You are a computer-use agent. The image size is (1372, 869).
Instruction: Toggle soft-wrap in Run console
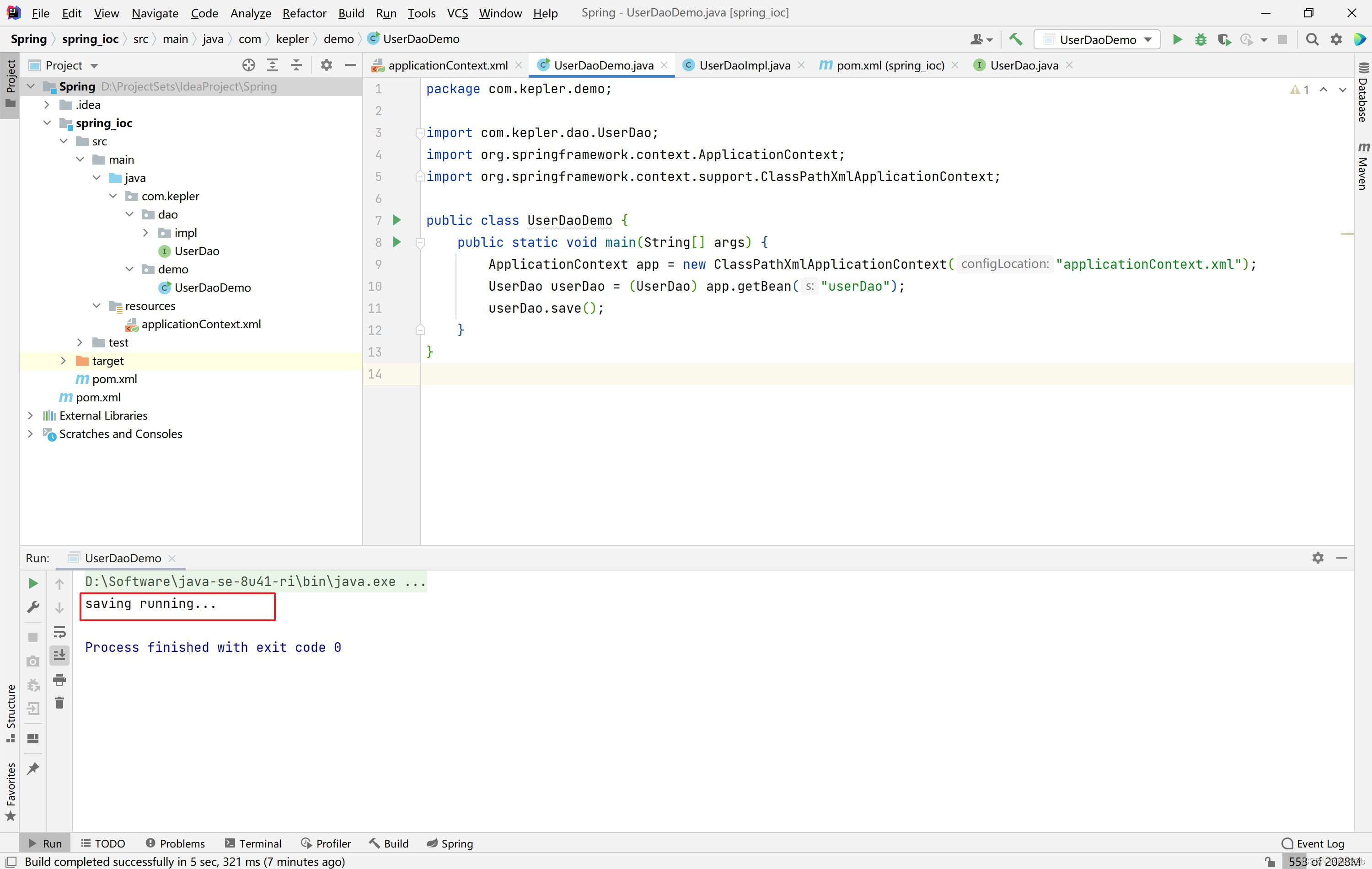59,632
